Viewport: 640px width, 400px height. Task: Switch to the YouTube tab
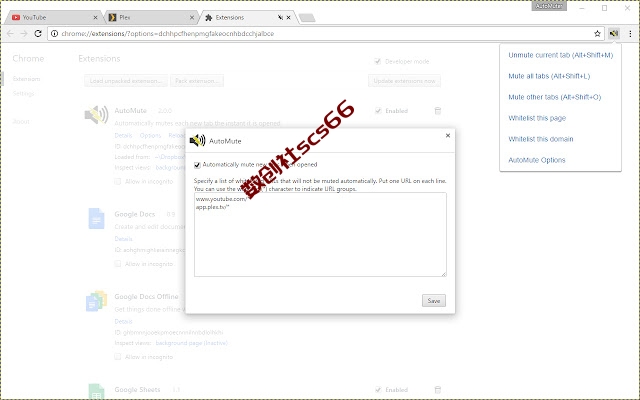point(53,18)
